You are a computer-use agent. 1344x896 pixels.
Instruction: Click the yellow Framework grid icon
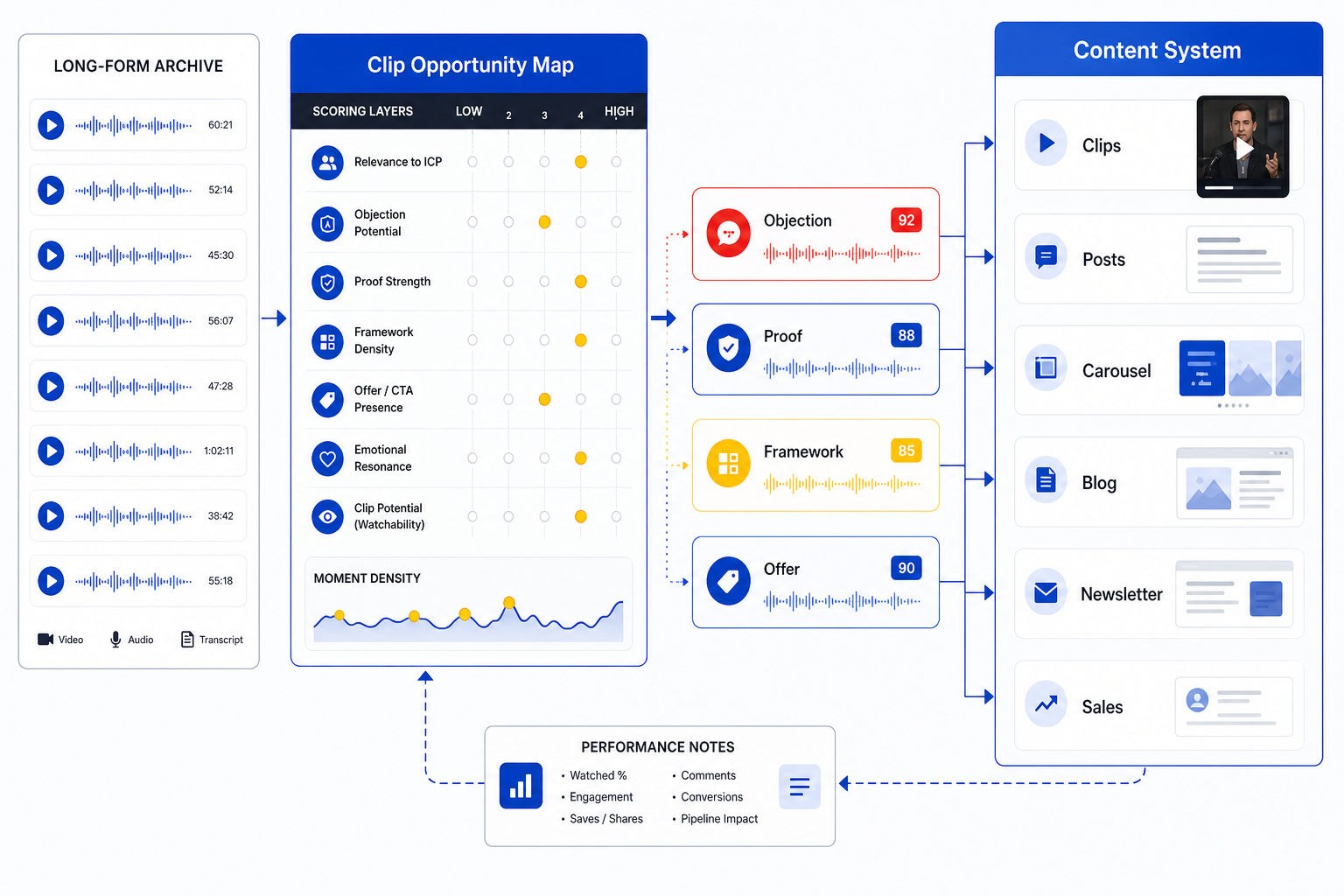728,464
